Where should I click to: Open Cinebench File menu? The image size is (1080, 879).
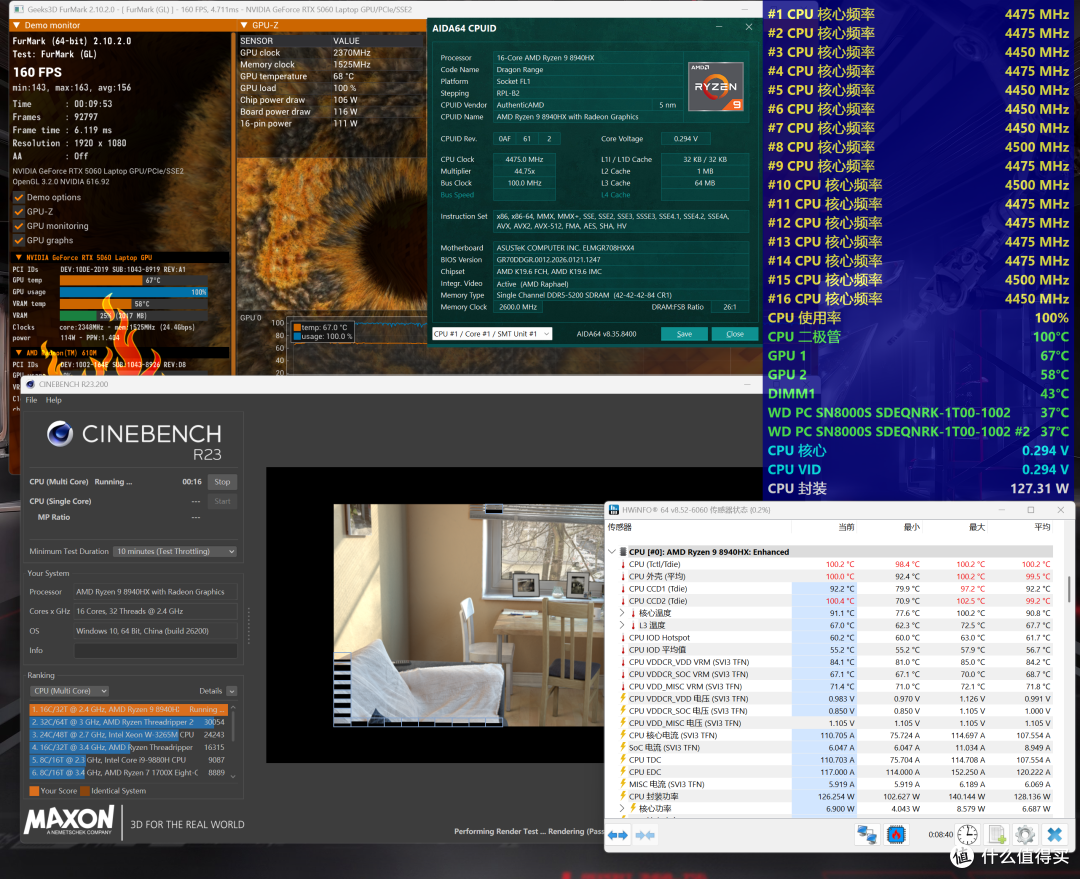tap(31, 400)
